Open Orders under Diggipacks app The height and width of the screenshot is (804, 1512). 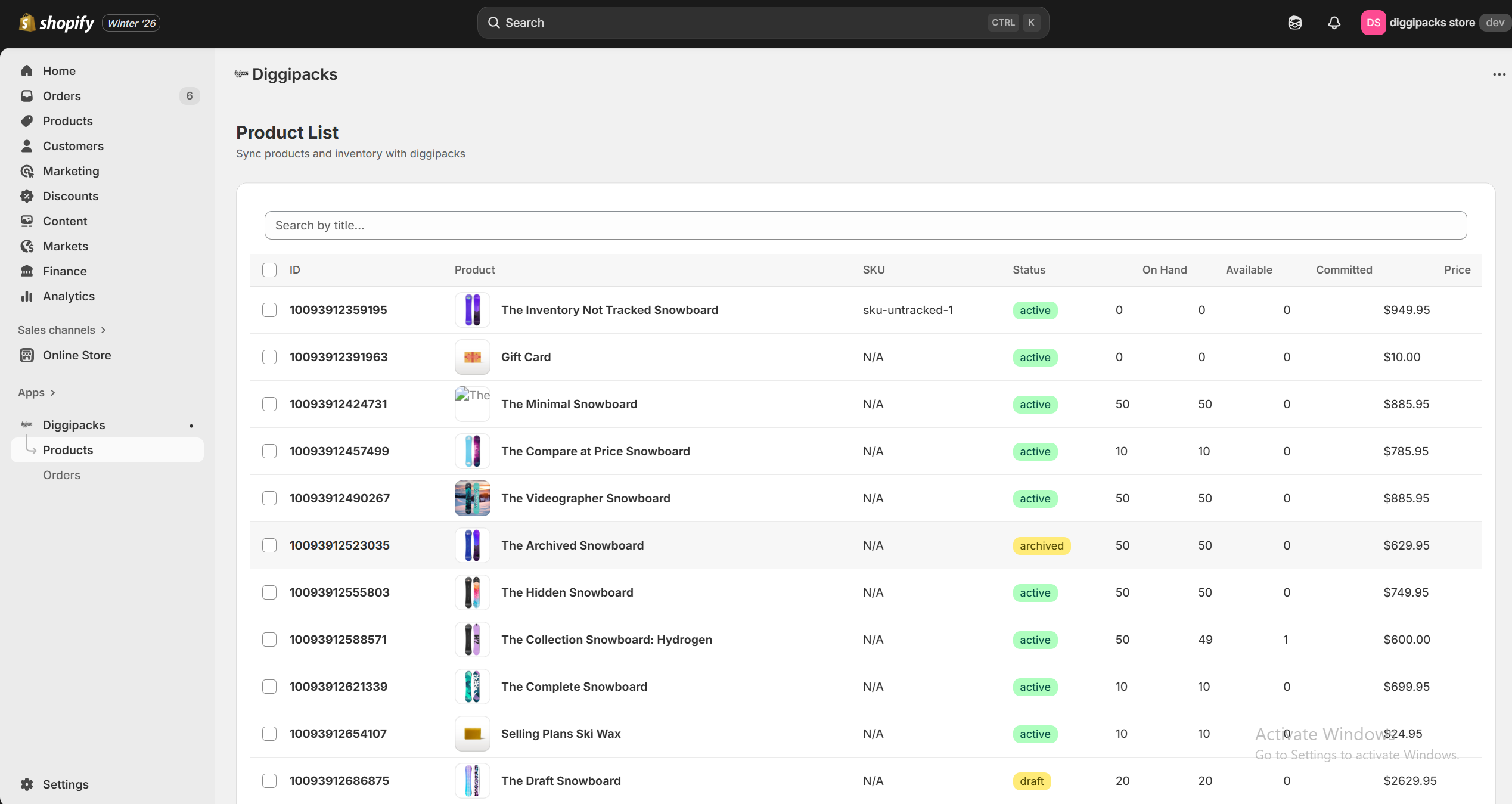coord(61,475)
